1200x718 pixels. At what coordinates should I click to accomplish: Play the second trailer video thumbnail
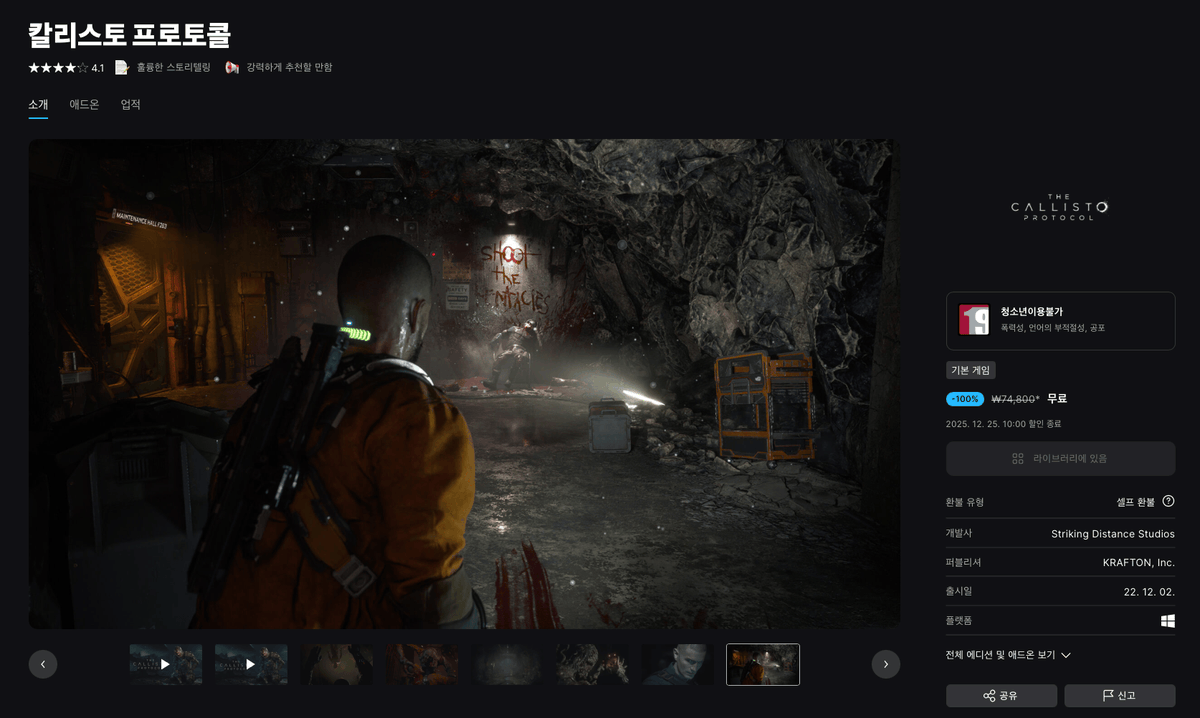(251, 664)
